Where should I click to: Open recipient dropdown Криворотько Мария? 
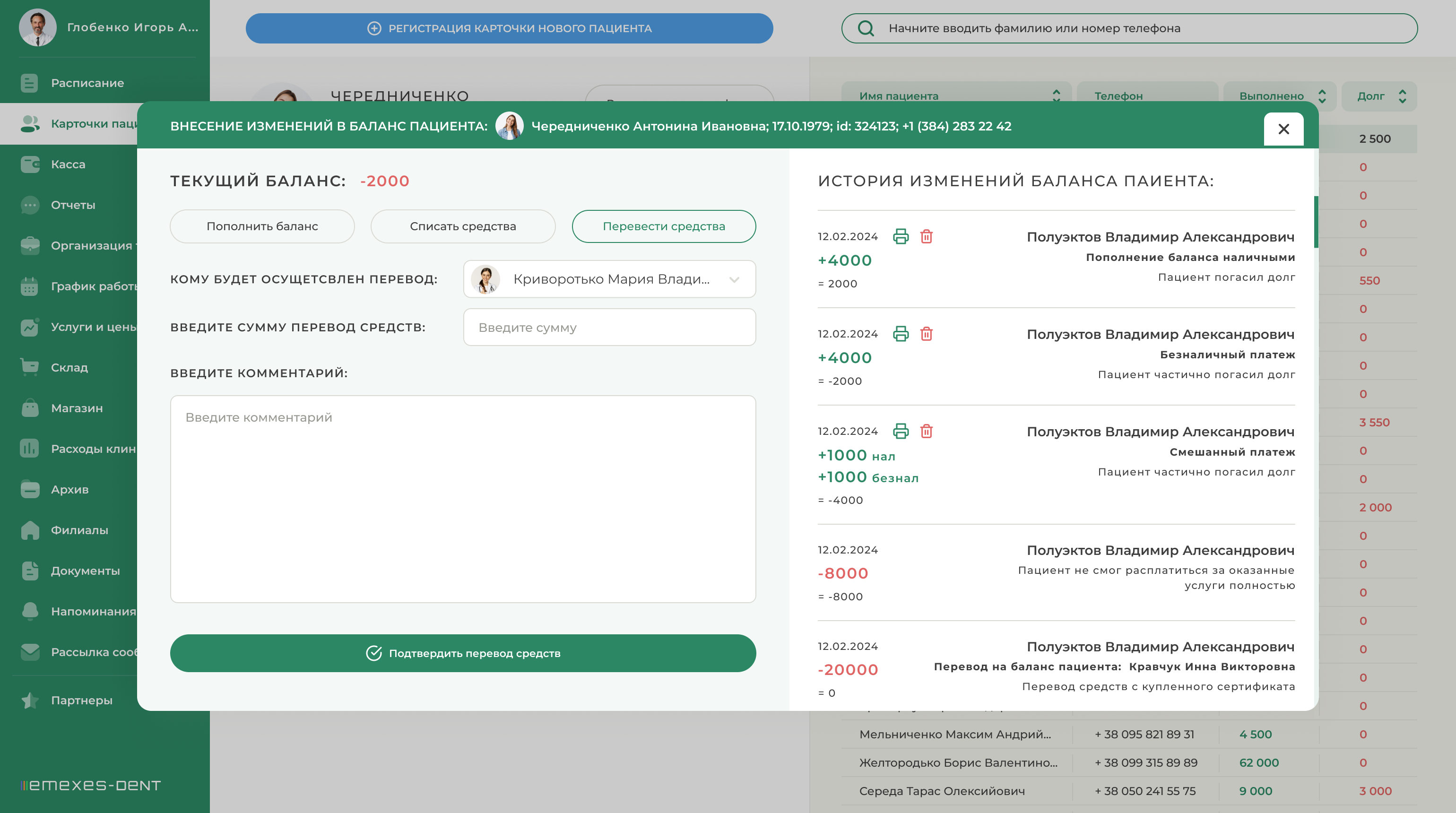609,279
